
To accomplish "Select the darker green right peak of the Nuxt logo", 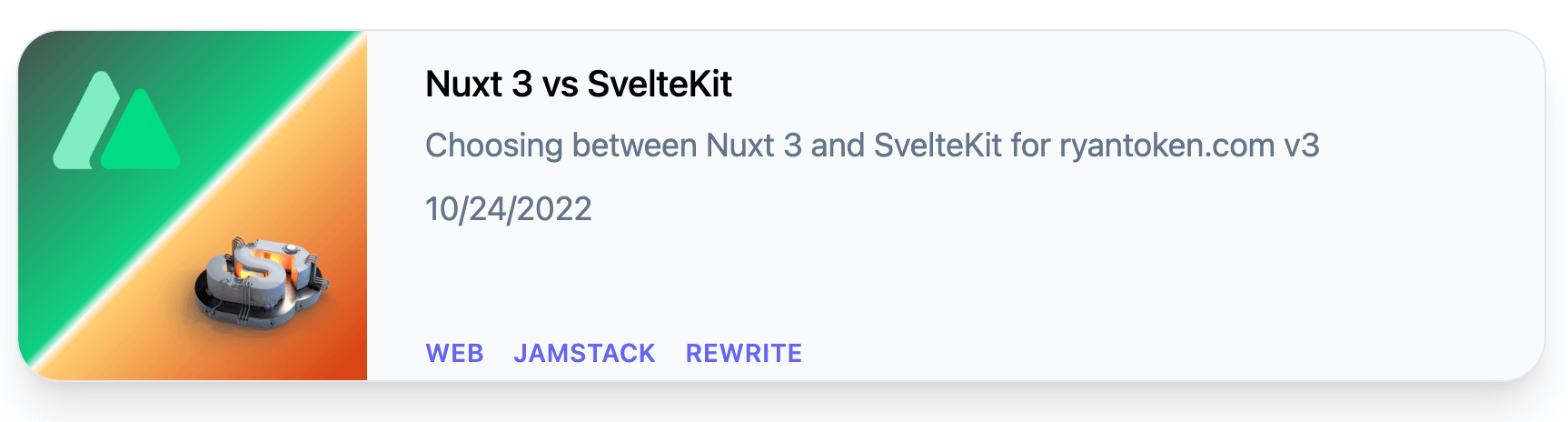I will coord(141,132).
